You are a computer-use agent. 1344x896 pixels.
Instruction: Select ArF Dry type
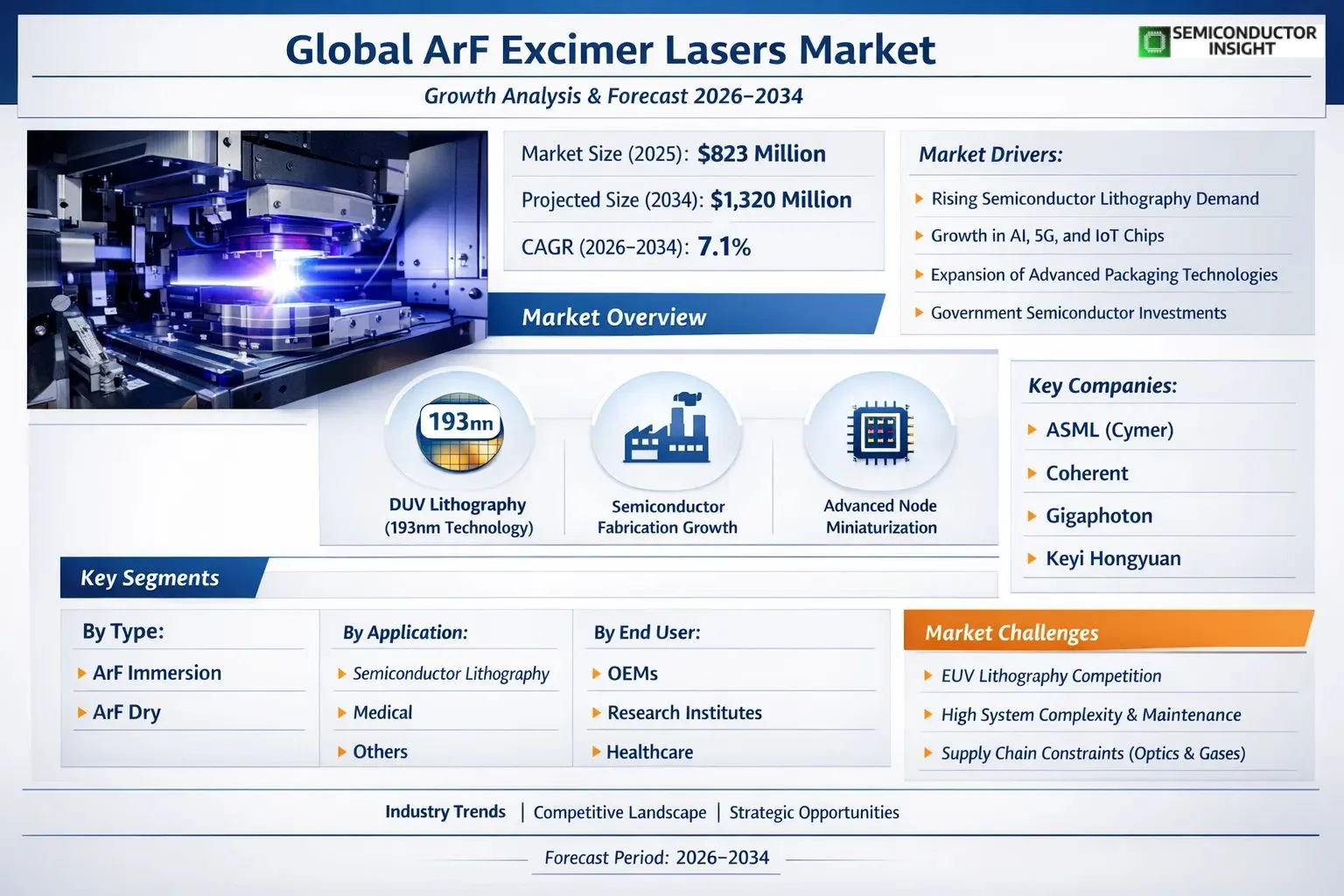click(x=127, y=712)
